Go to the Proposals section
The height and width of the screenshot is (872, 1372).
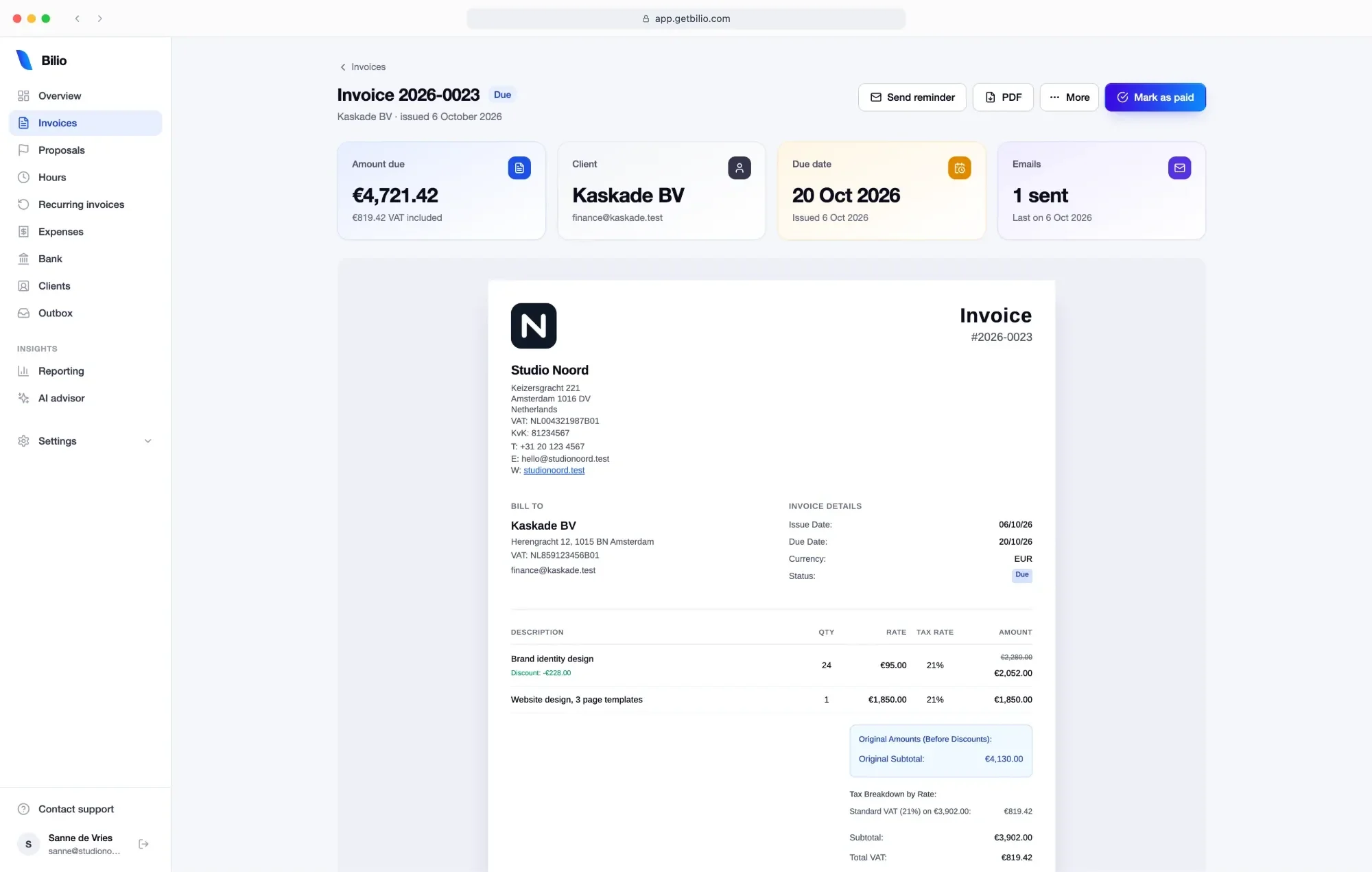pos(85,150)
